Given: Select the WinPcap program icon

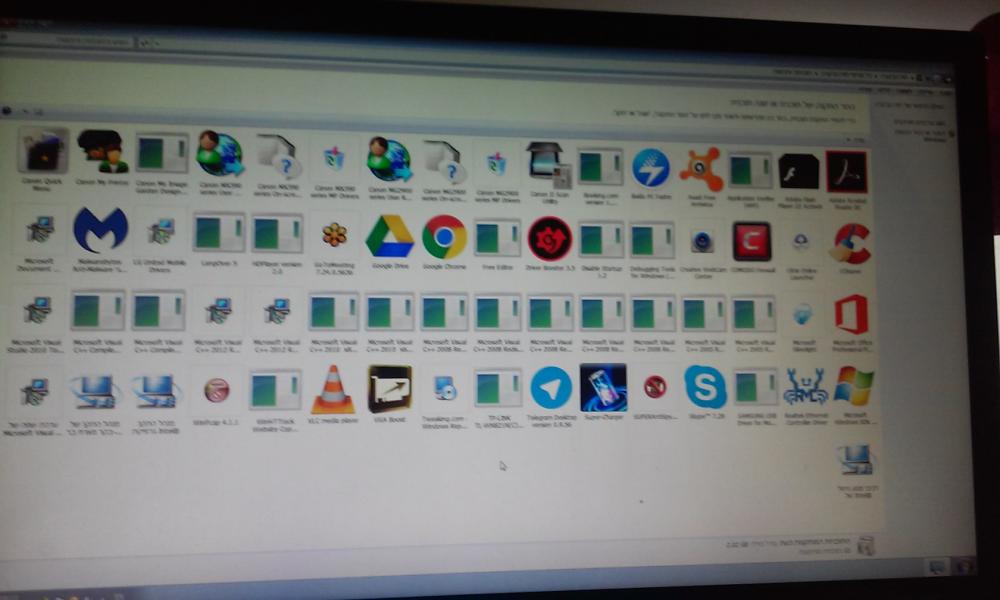Looking at the screenshot, I should (216, 390).
